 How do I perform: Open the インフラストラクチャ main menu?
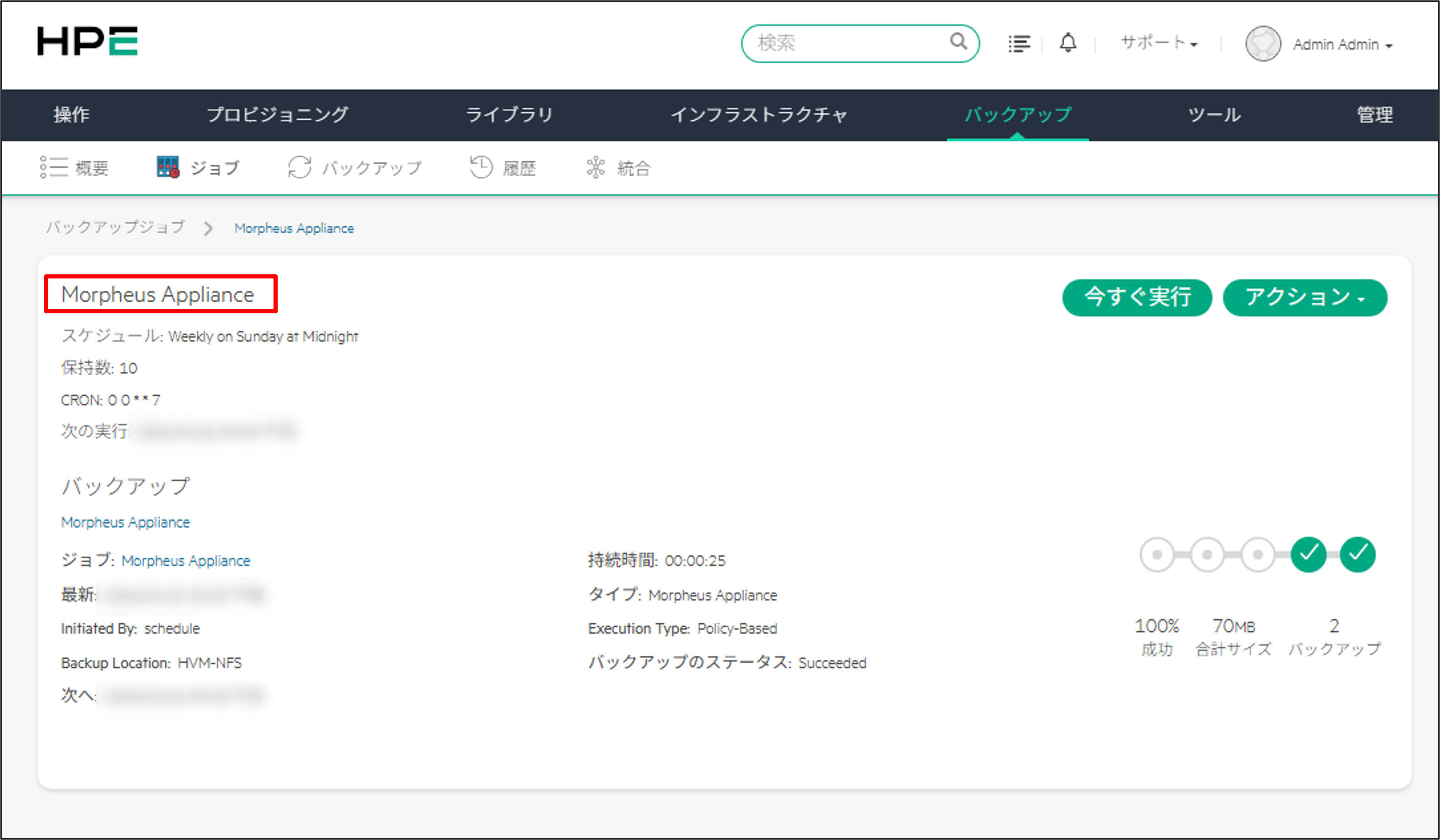758,115
